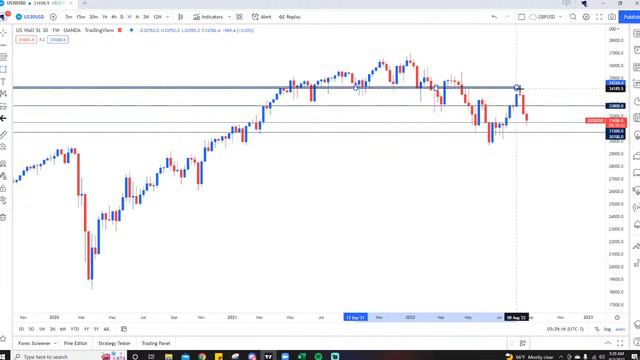Screen dimensions: 640x360
Task: Click the back arrow tool in left toolbar
Action: 3,118
